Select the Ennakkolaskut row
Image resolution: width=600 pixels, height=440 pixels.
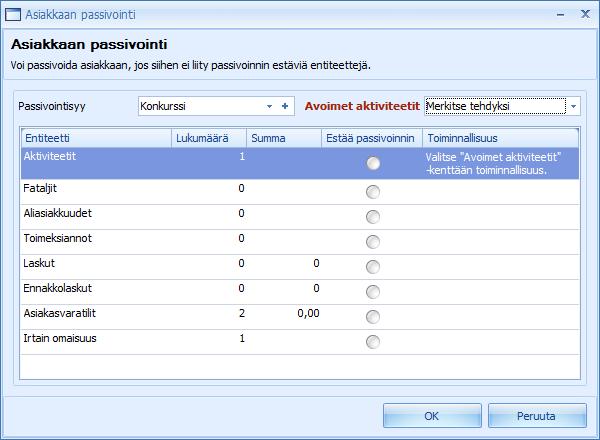click(300, 292)
